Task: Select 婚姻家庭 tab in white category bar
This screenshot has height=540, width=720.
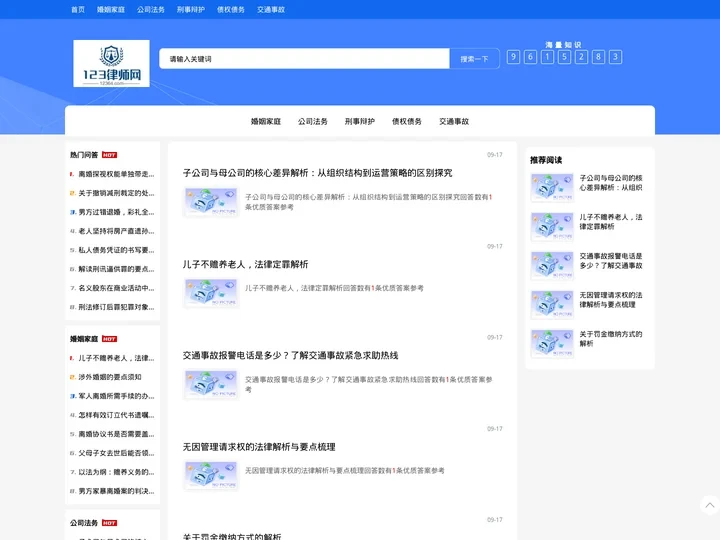Action: click(266, 122)
